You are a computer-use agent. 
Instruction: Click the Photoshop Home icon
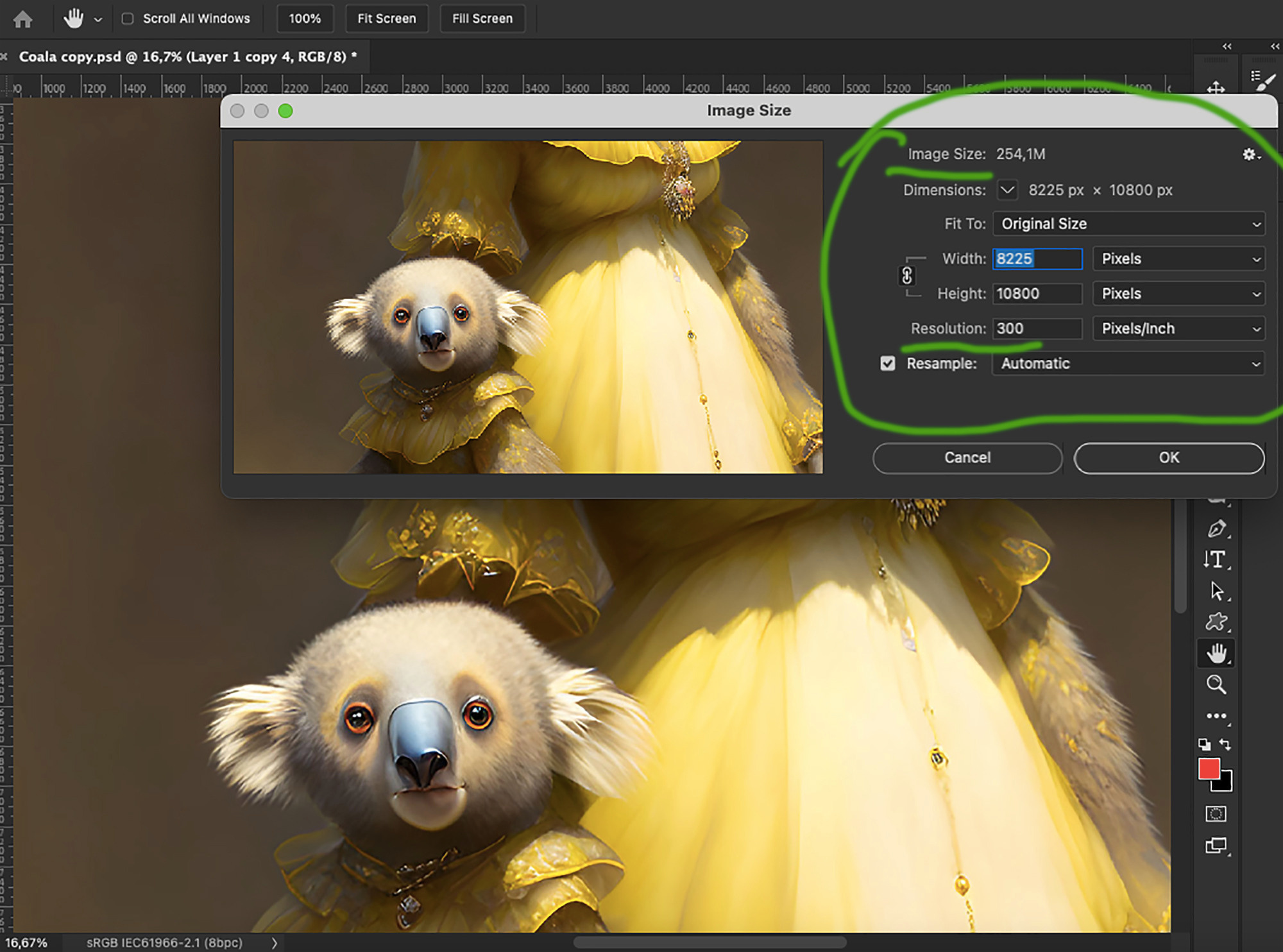pyautogui.click(x=23, y=18)
